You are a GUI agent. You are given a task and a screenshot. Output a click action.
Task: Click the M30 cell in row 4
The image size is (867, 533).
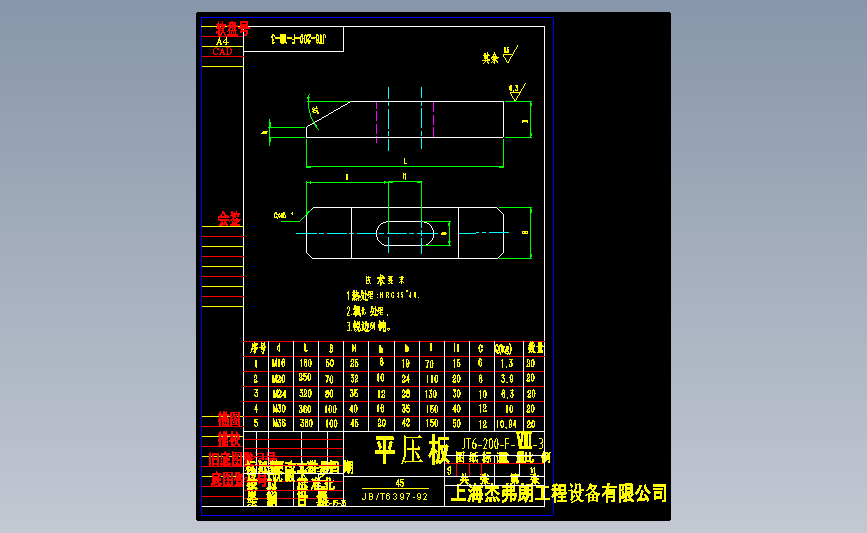pos(279,409)
